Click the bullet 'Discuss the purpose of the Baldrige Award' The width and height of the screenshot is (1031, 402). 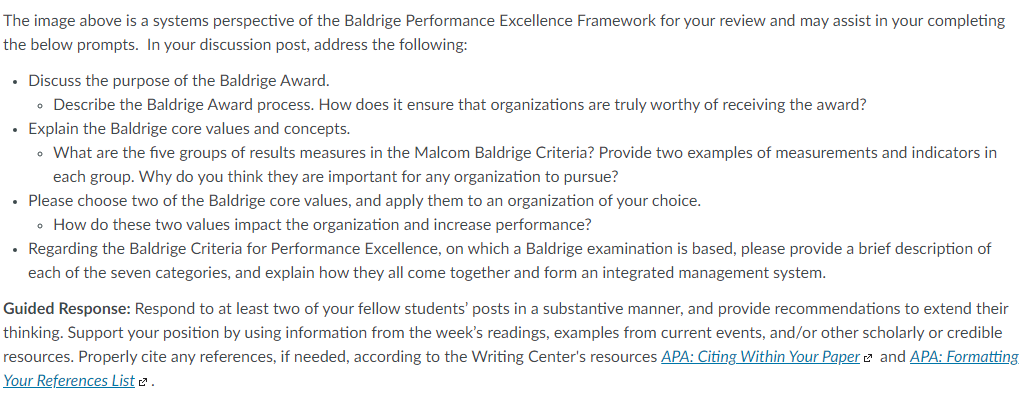click(179, 81)
